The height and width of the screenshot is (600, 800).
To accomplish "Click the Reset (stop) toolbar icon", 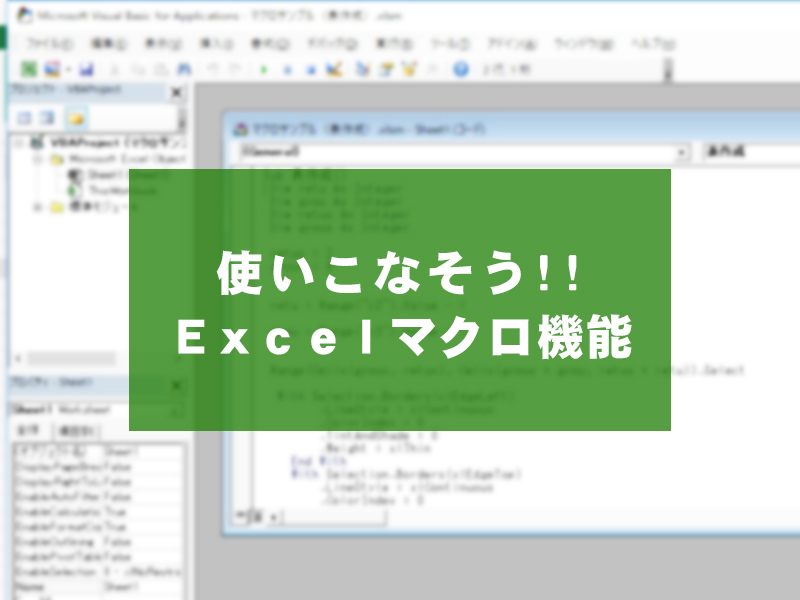I will pos(309,69).
